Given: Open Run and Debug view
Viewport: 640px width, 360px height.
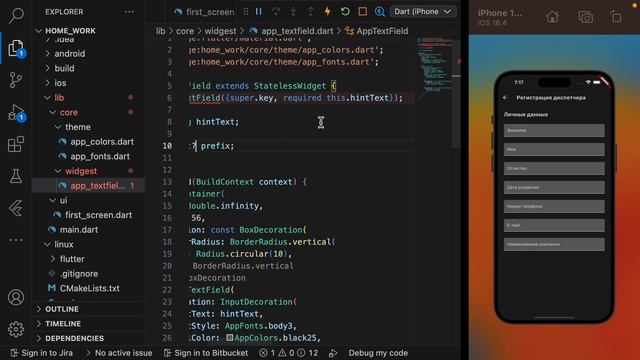Looking at the screenshot, I should coord(16,112).
